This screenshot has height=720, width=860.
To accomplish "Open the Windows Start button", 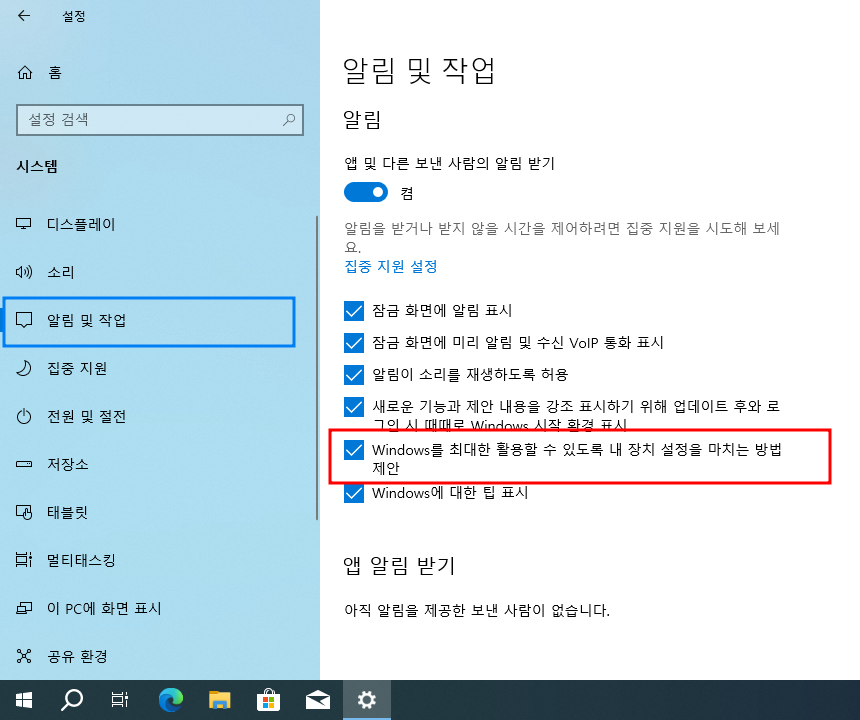I will [x=24, y=700].
